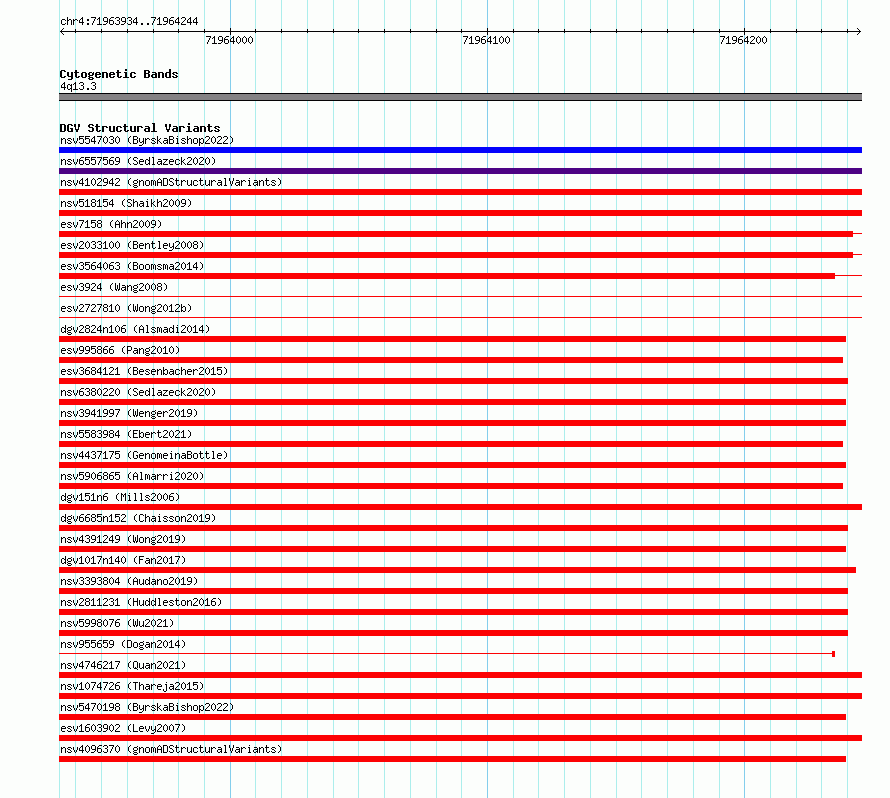Click the 71964200 ruler position label
Image resolution: width=890 pixels, height=798 pixels.
click(x=743, y=40)
